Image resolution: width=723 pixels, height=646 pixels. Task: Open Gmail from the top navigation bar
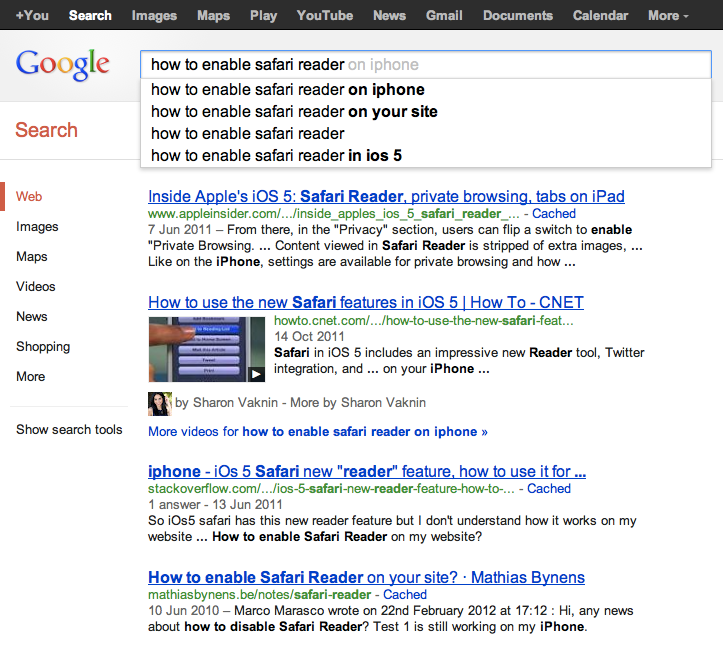point(444,15)
